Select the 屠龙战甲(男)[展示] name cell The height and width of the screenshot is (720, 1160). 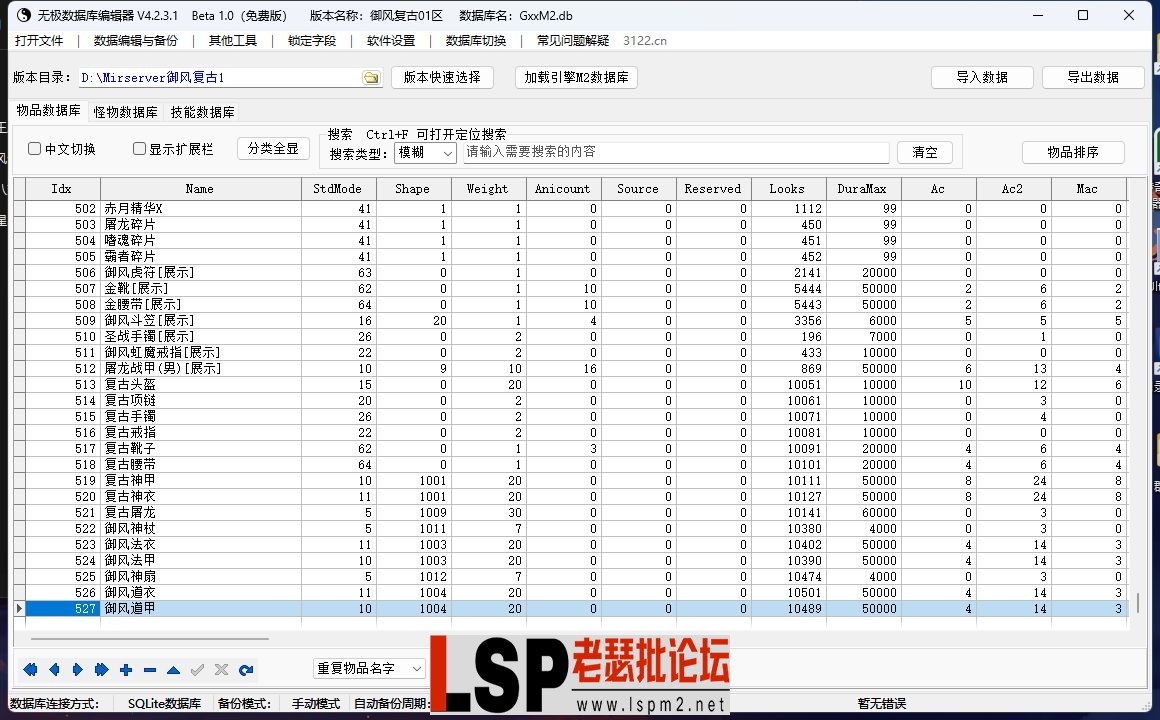(200, 369)
